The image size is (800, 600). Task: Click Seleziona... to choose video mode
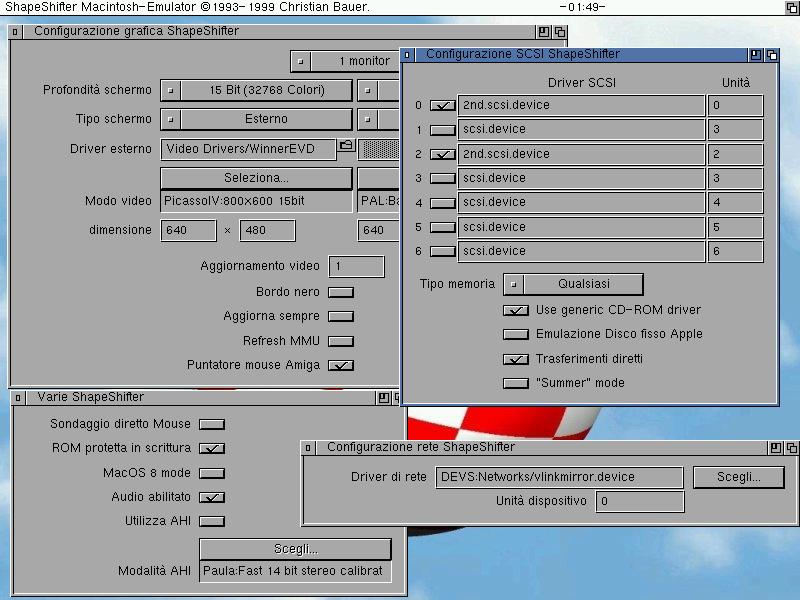(x=256, y=178)
